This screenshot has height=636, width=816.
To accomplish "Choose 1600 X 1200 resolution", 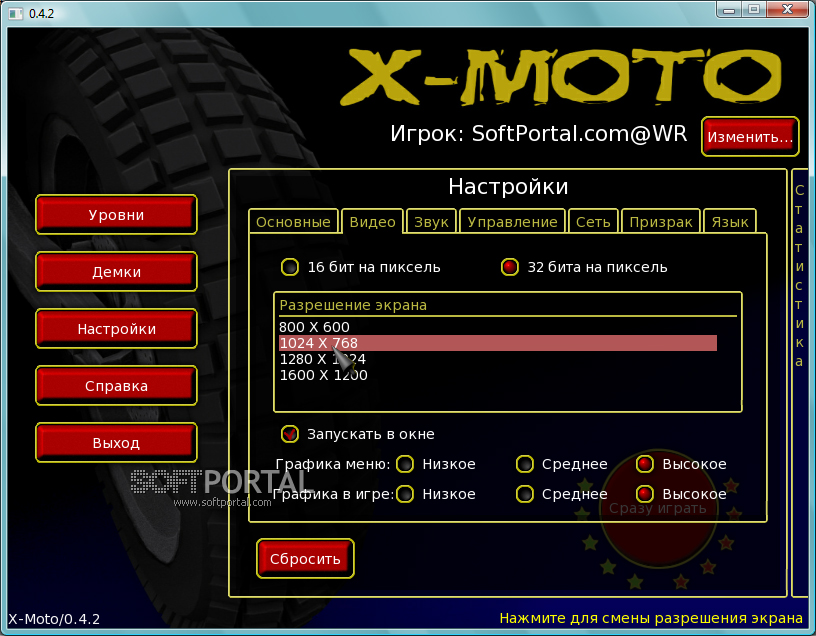I will point(498,375).
